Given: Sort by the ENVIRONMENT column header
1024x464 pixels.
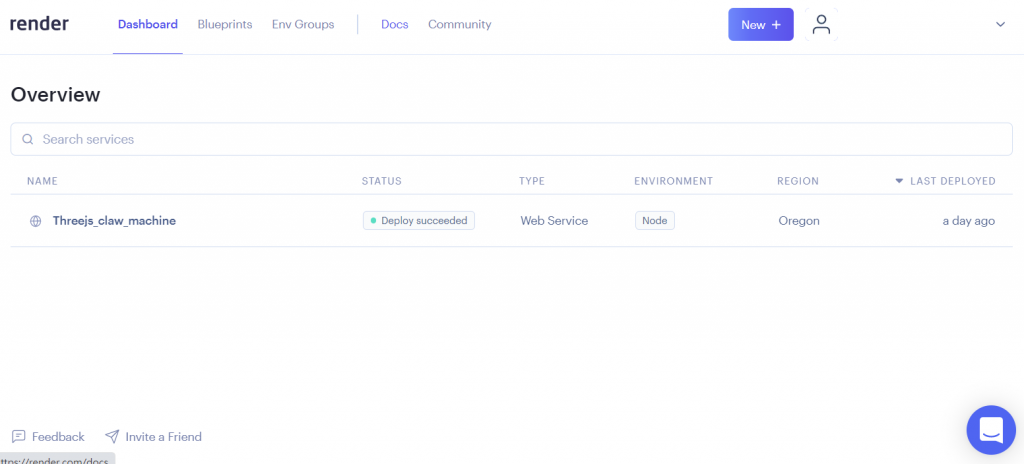Looking at the screenshot, I should tap(673, 181).
